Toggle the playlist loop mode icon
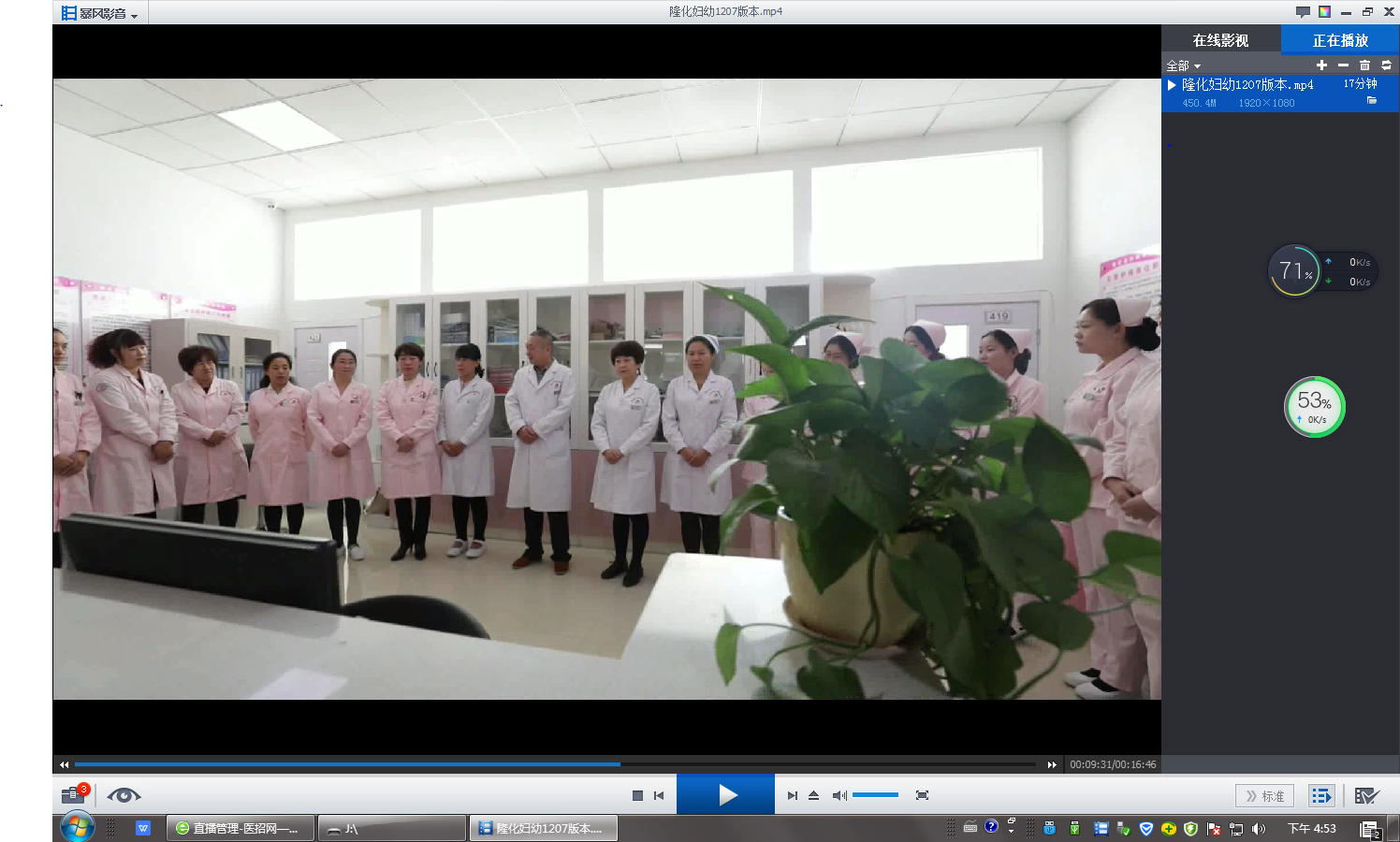This screenshot has height=842, width=1400. [x=1386, y=65]
